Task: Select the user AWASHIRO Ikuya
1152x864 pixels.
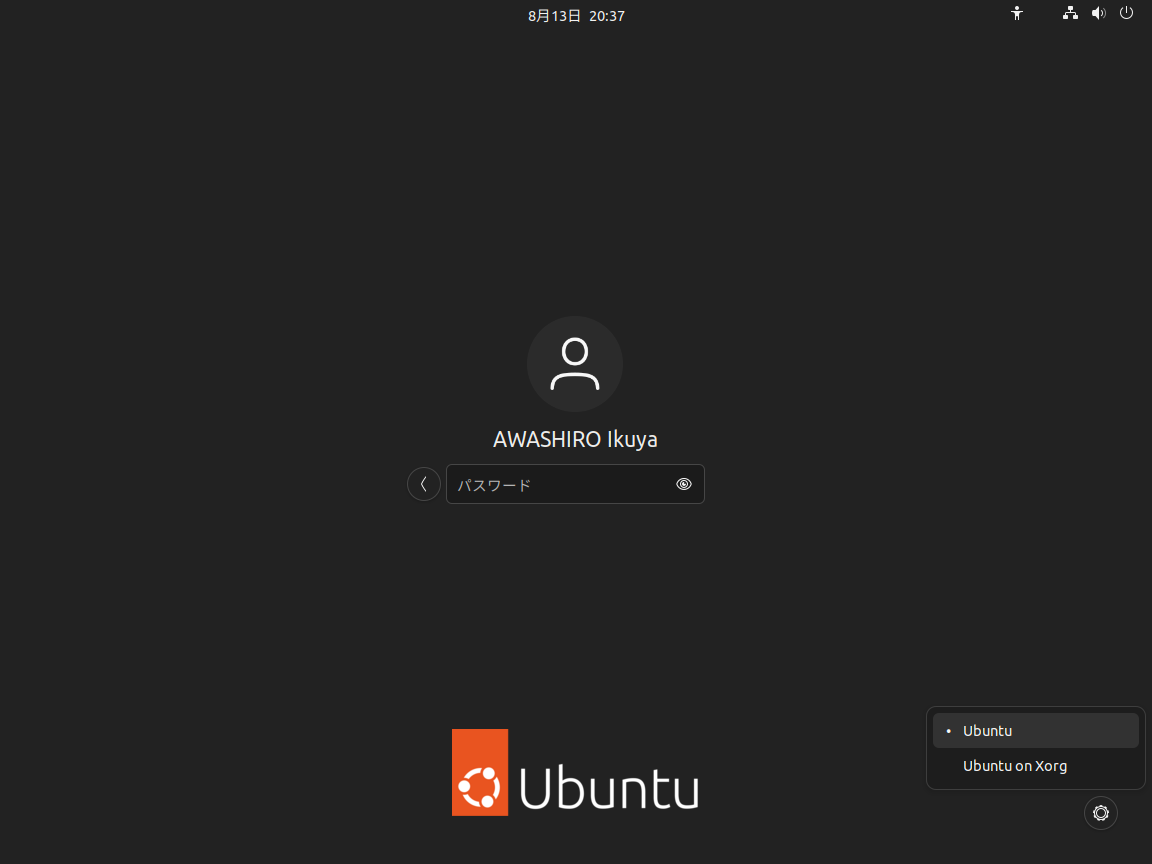Action: click(x=575, y=438)
